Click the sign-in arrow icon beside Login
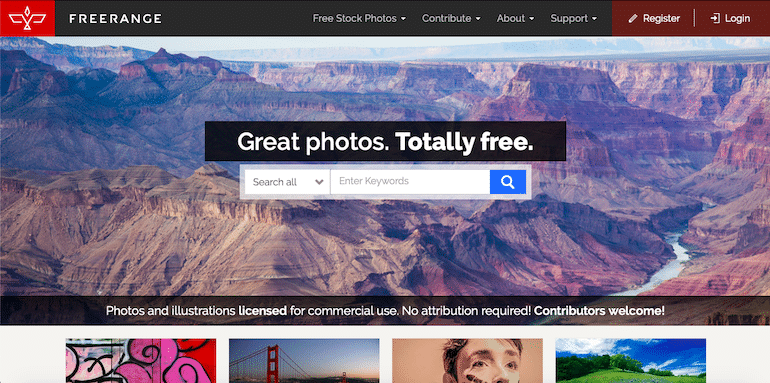 [715, 19]
